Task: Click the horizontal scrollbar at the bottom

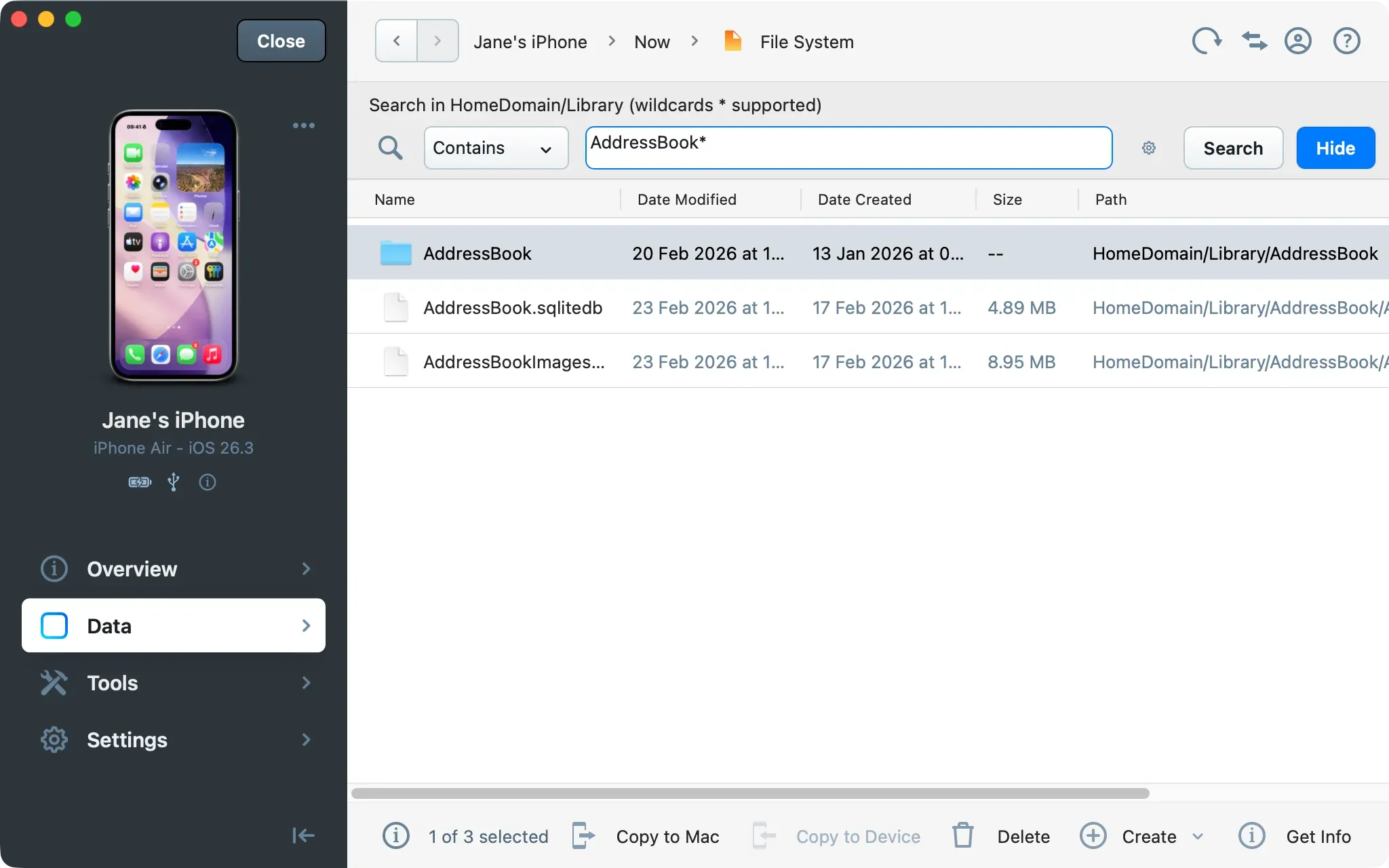Action: tap(746, 792)
